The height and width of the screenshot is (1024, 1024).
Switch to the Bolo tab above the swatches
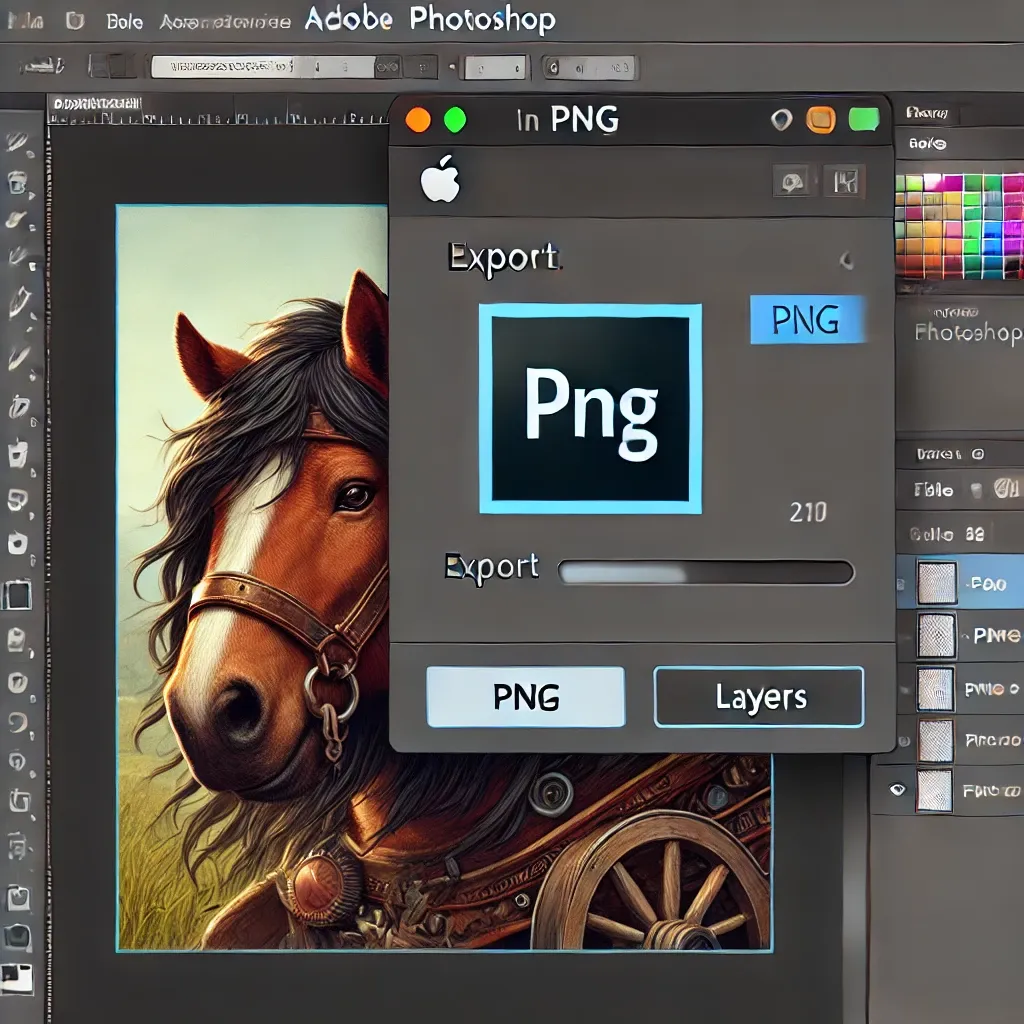[927, 143]
